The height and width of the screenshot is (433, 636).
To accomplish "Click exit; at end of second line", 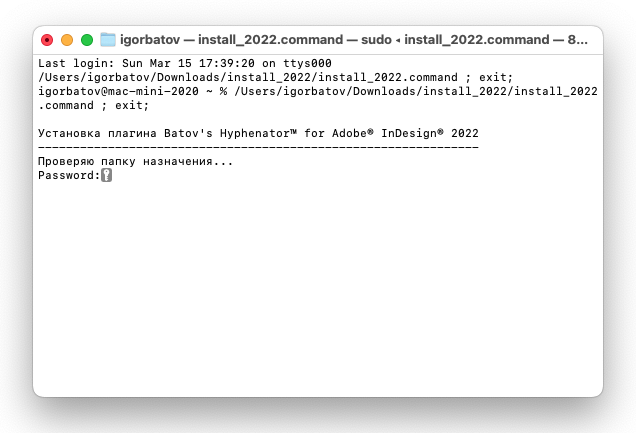I will (496, 77).
